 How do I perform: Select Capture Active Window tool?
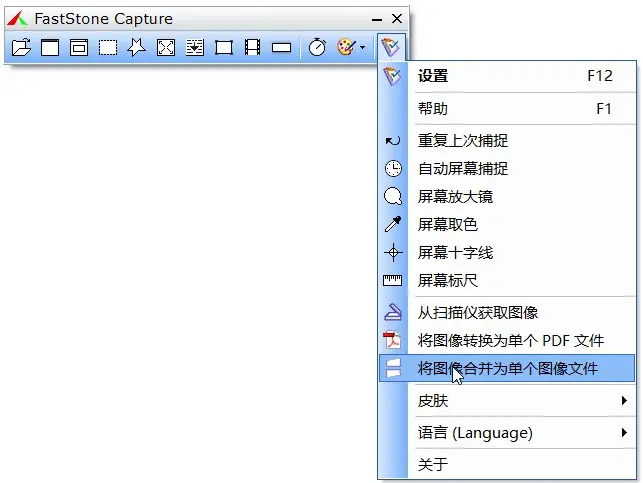[50, 48]
